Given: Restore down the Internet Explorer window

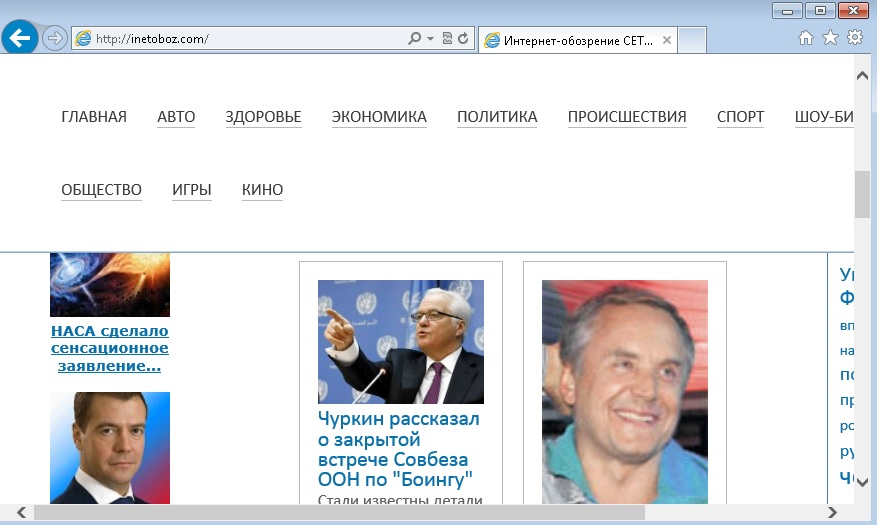Looking at the screenshot, I should (821, 11).
